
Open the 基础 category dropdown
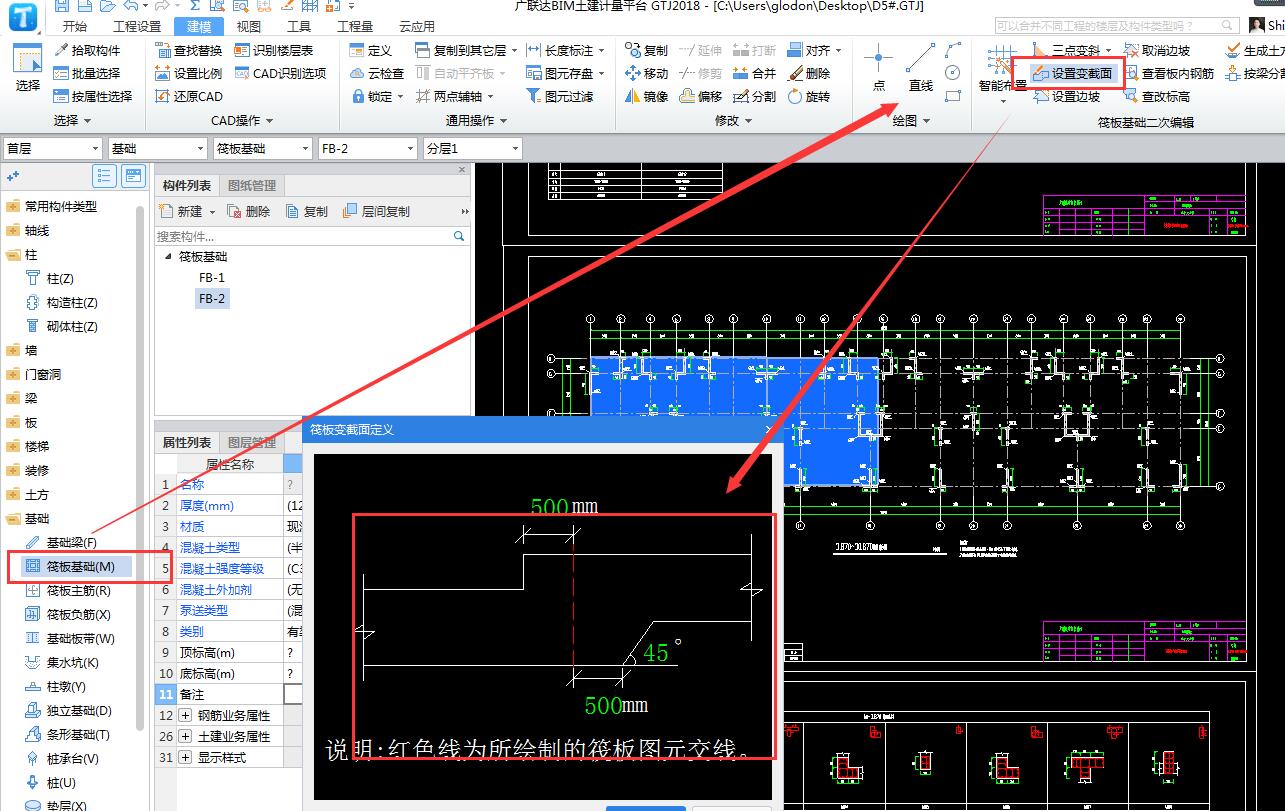(x=157, y=148)
